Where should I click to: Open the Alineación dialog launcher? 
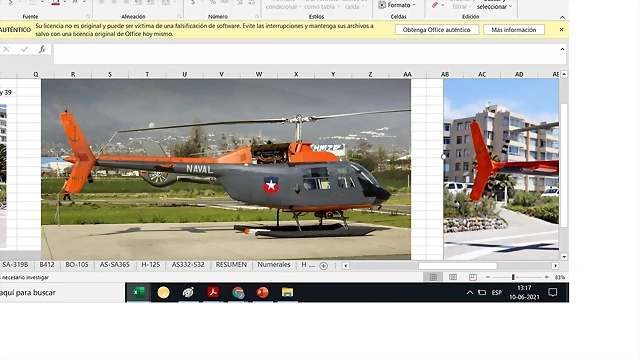point(179,16)
